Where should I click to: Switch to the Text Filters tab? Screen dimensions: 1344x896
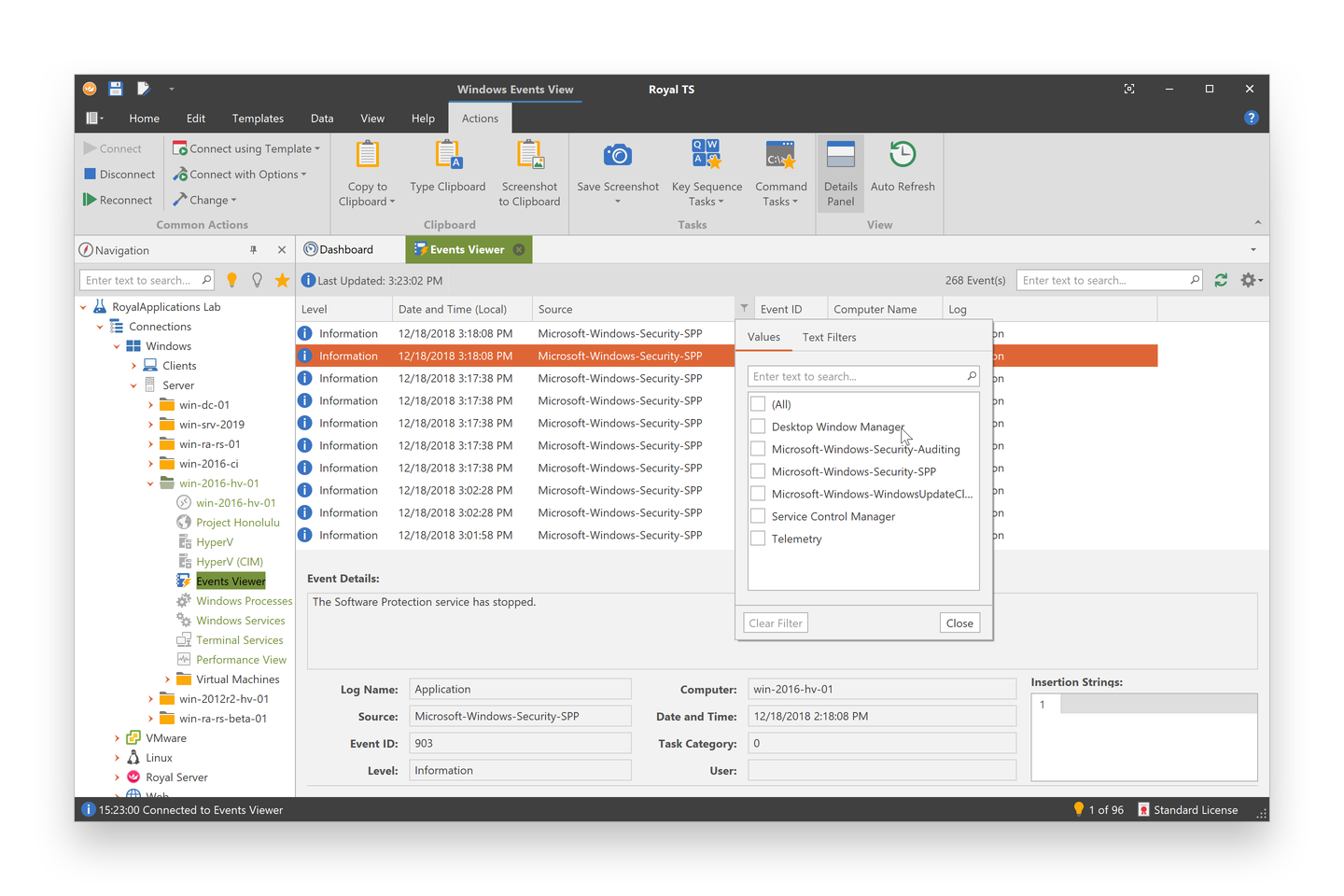pyautogui.click(x=829, y=336)
